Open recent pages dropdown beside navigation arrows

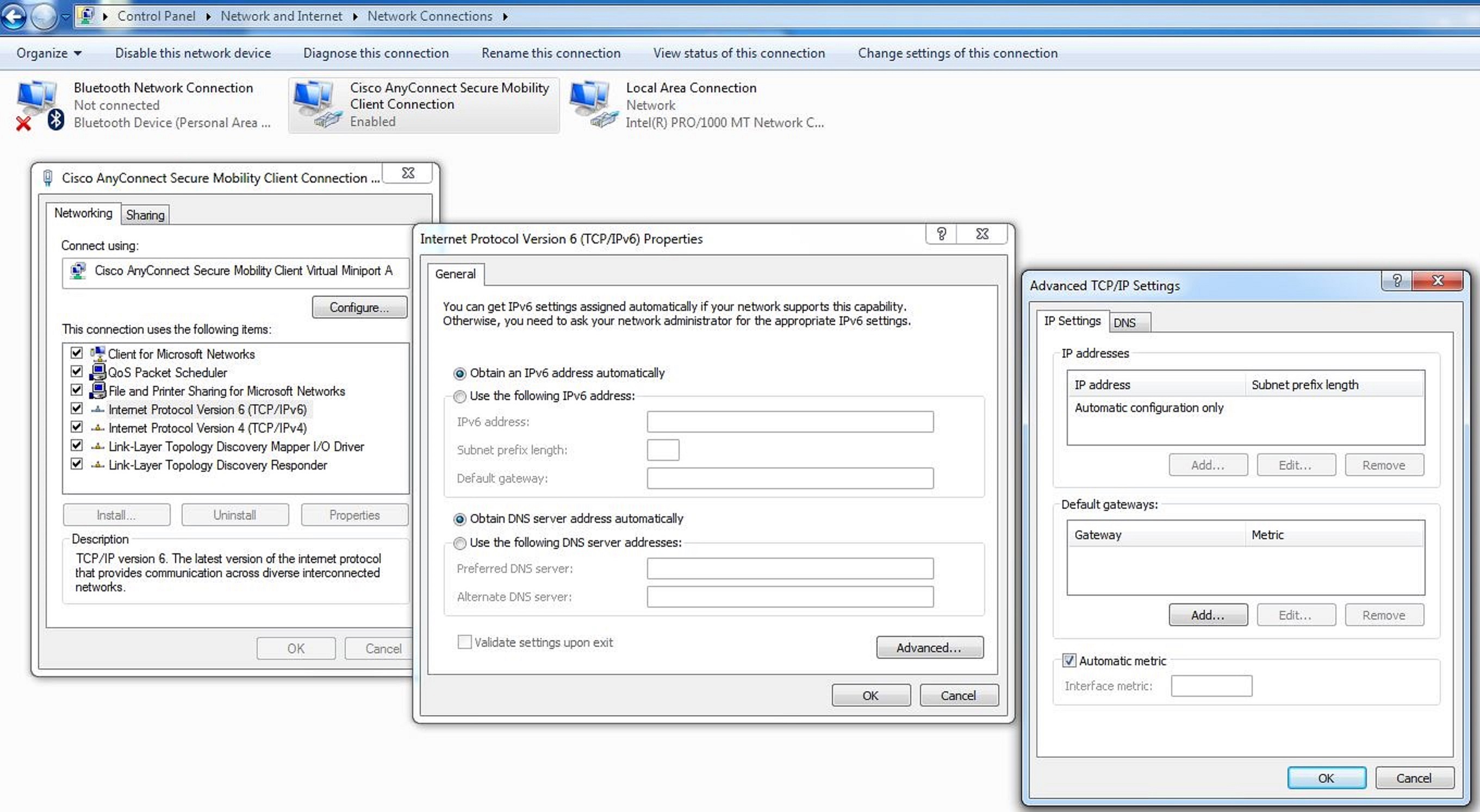coord(66,17)
